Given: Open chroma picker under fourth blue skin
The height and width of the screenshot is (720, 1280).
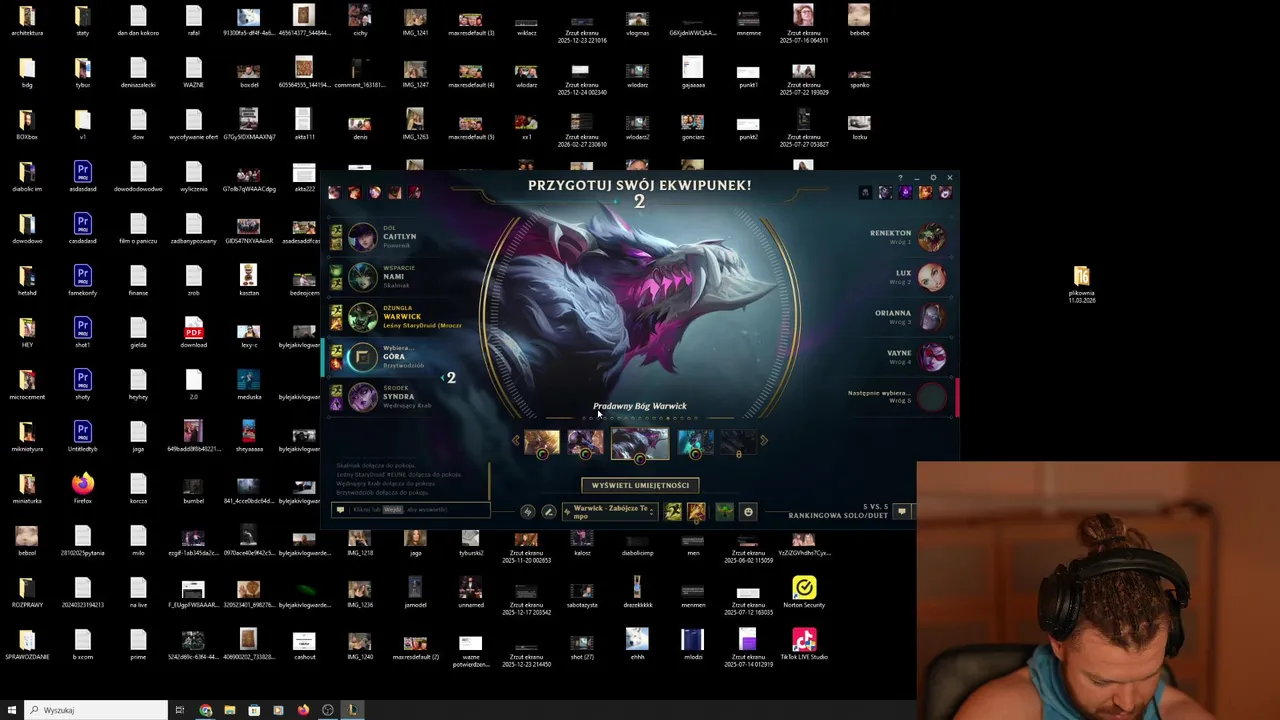Looking at the screenshot, I should [x=695, y=455].
